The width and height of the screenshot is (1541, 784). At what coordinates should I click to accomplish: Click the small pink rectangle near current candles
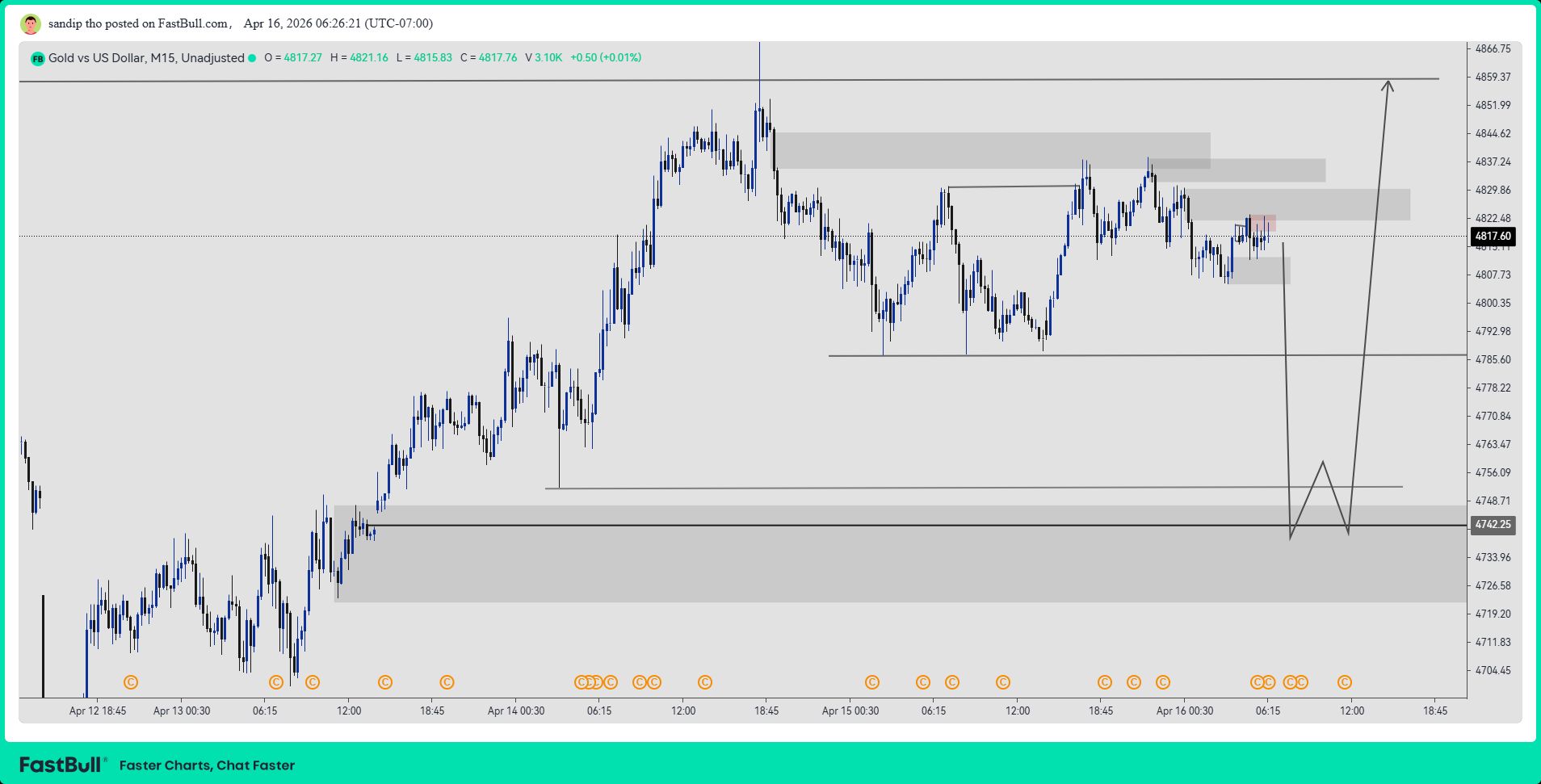pyautogui.click(x=1264, y=223)
